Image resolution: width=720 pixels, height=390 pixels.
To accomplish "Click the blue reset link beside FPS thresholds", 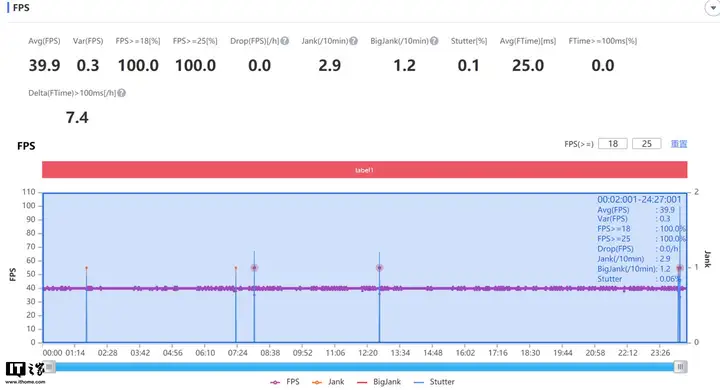I will 679,144.
